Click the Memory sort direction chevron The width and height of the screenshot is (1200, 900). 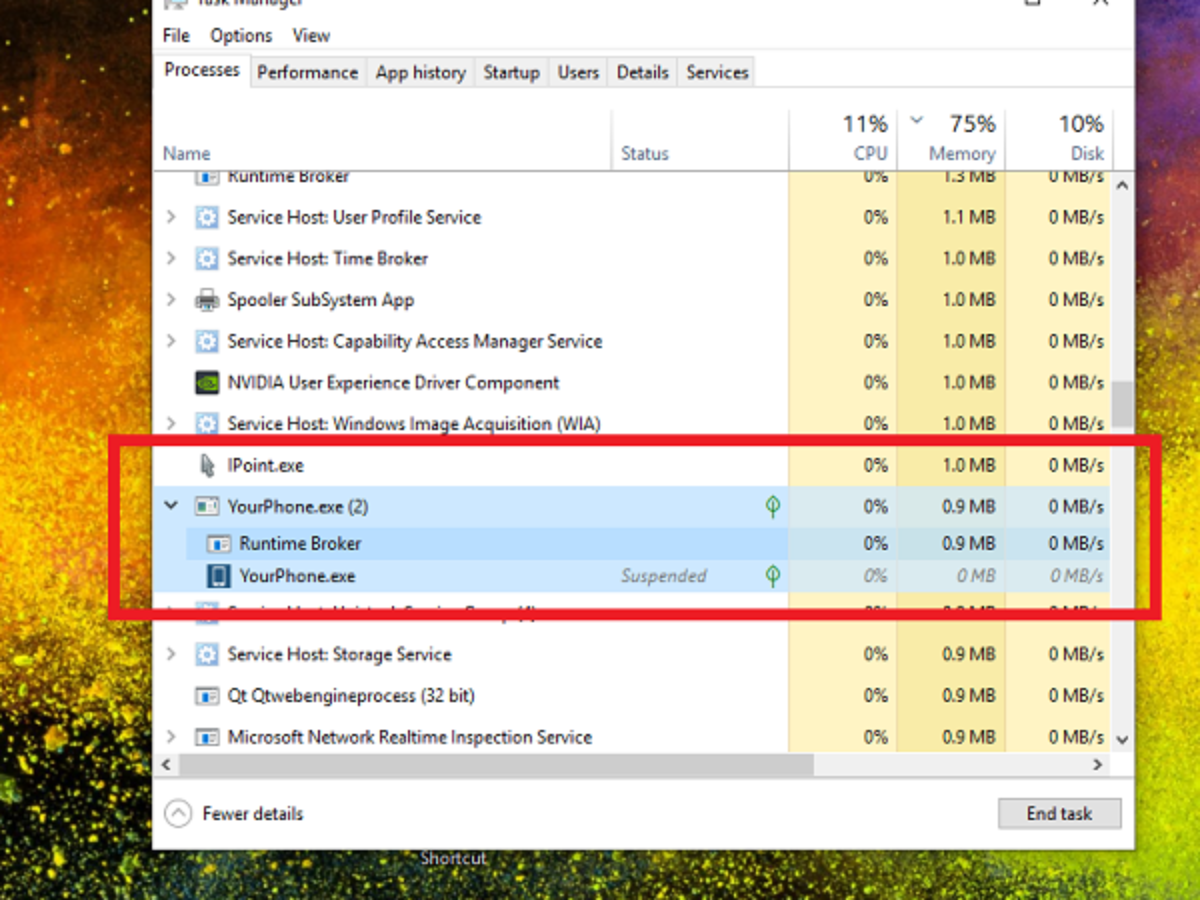point(916,120)
